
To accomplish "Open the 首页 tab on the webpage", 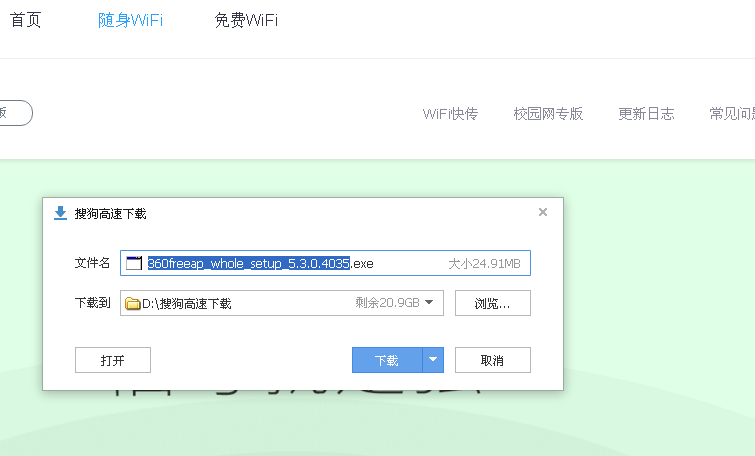I will 25,20.
